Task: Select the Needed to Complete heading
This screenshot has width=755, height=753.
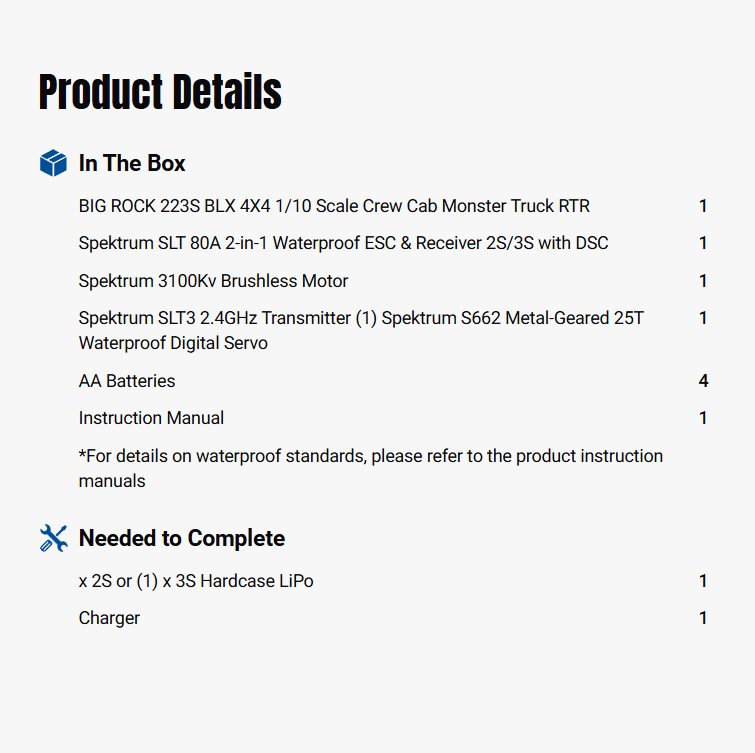Action: (x=182, y=538)
